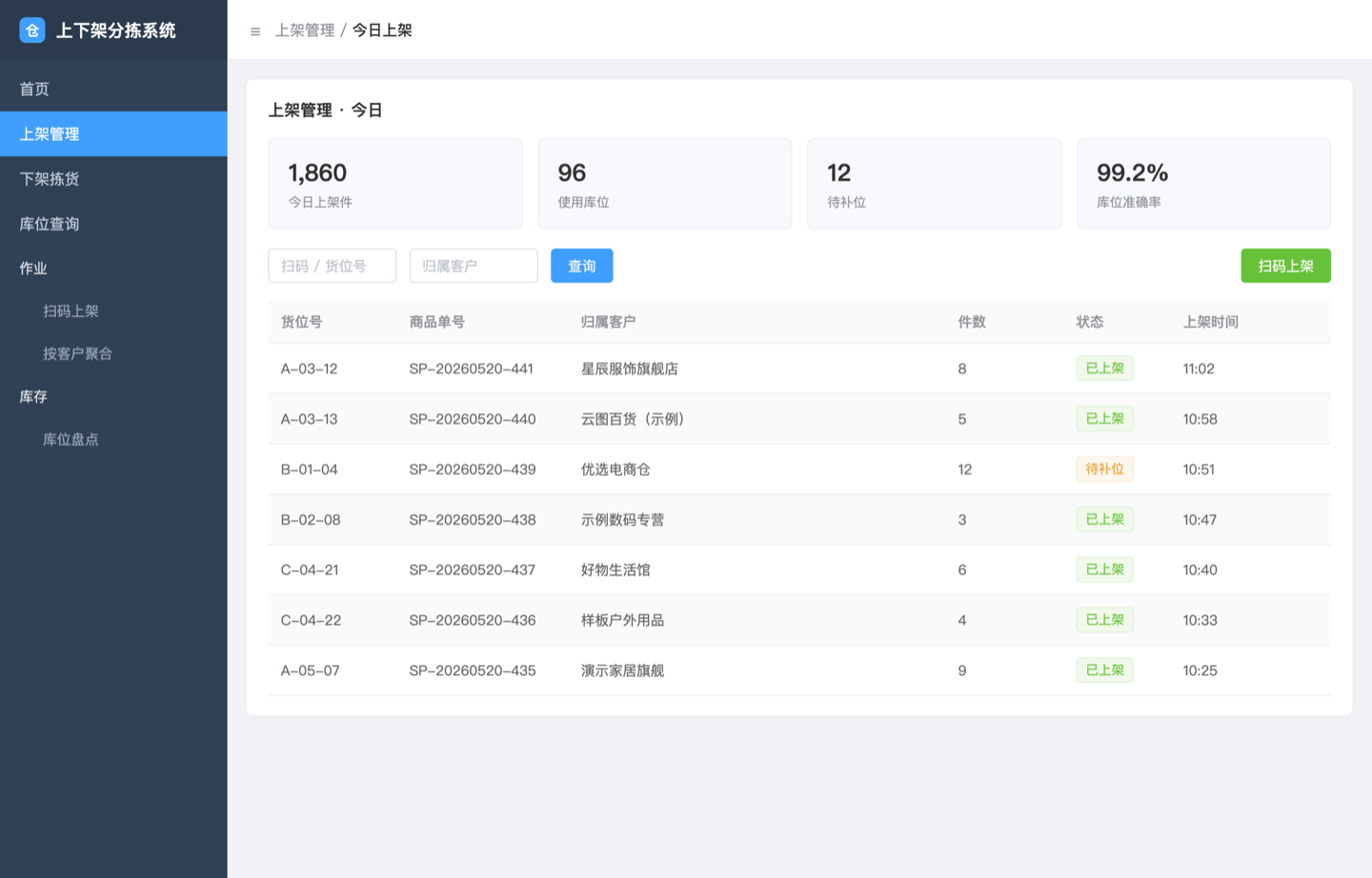Click customer 好物生活馆
Image resolution: width=1372 pixels, height=878 pixels.
coord(615,569)
